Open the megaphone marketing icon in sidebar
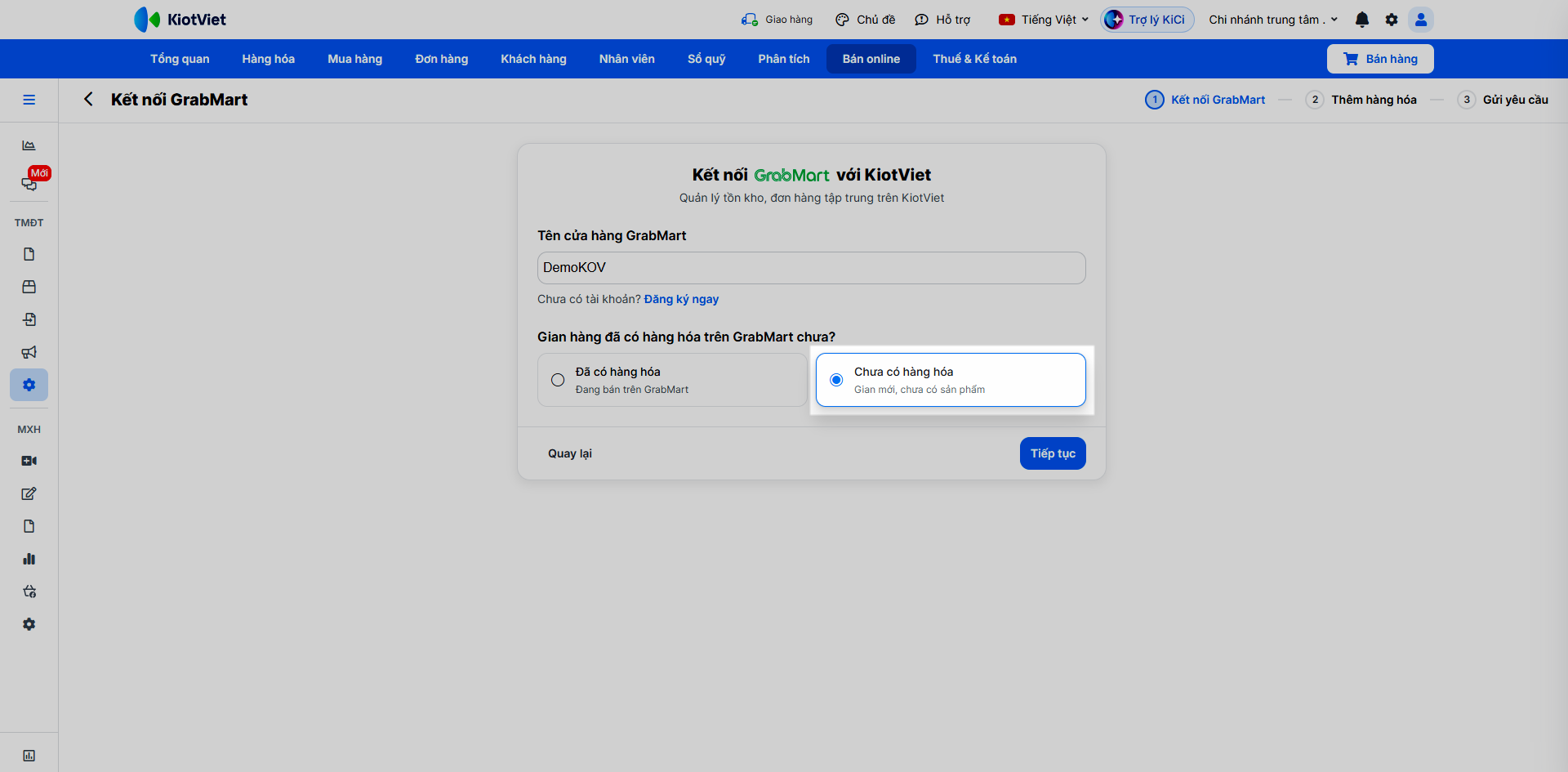 click(29, 352)
